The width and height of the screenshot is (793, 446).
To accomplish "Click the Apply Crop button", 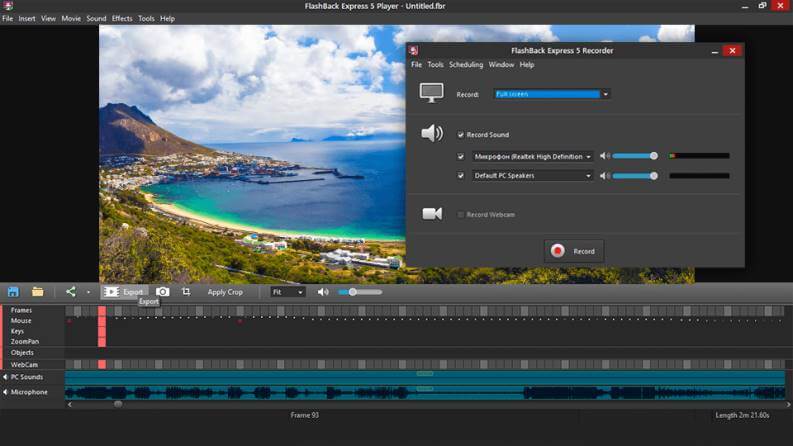I will [x=225, y=292].
